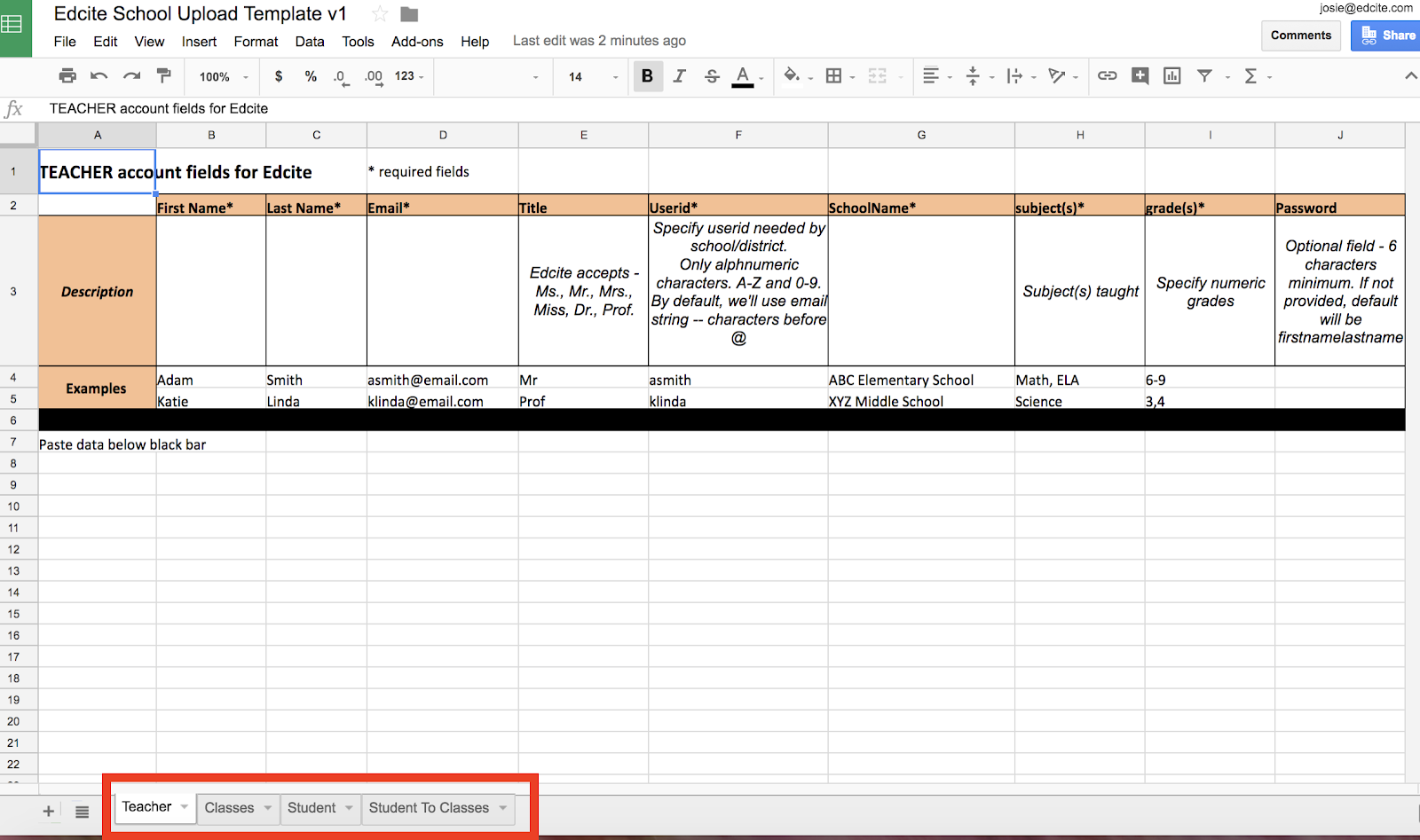1420x840 pixels.
Task: Pick a fill color with the paint bucket
Action: (792, 76)
